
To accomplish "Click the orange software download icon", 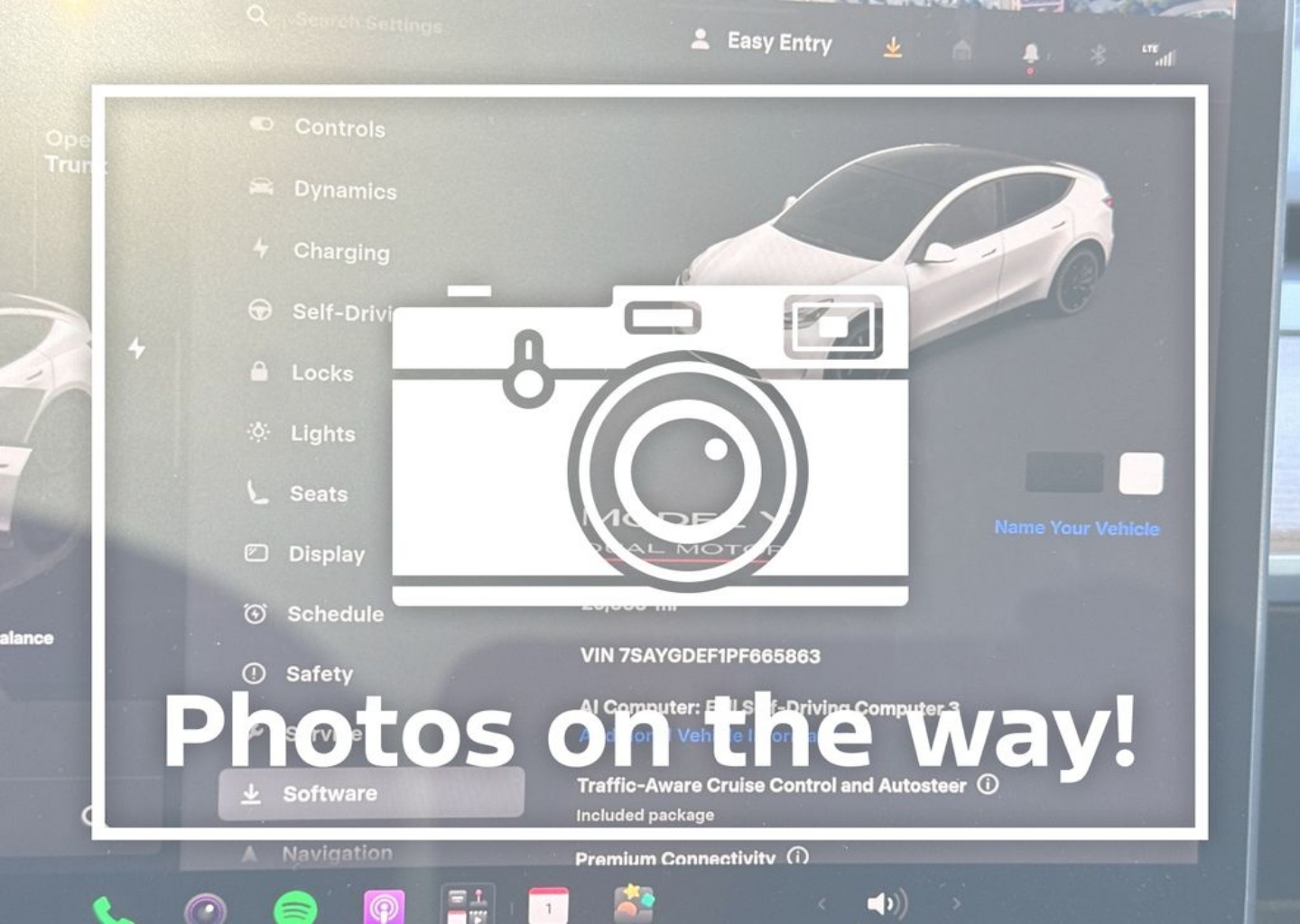I will (892, 47).
